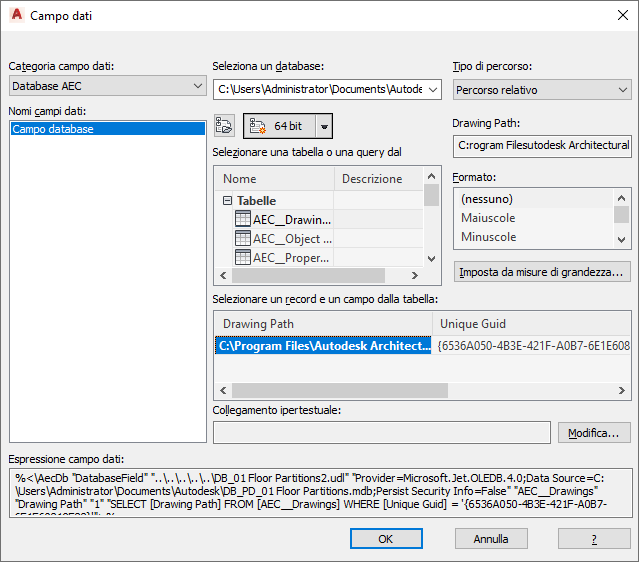639x562 pixels.
Task: Click the Nome column header
Action: [x=274, y=179]
